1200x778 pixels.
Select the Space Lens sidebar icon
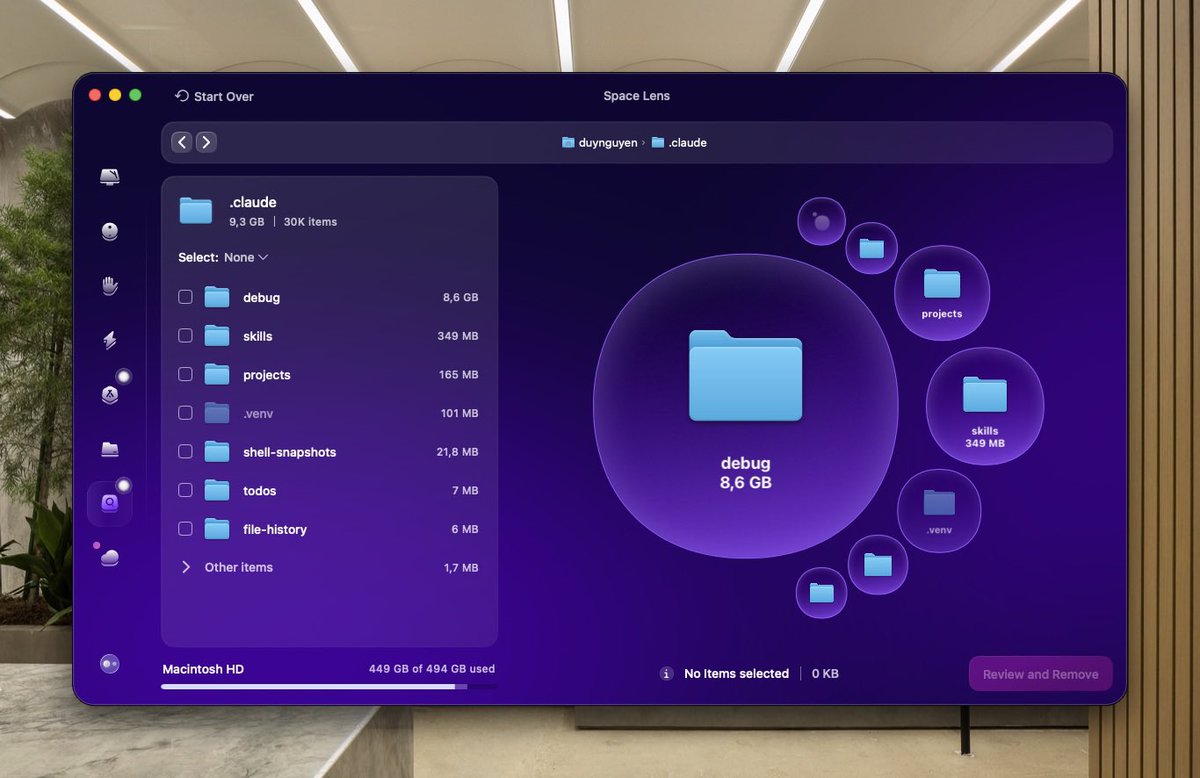pos(110,503)
